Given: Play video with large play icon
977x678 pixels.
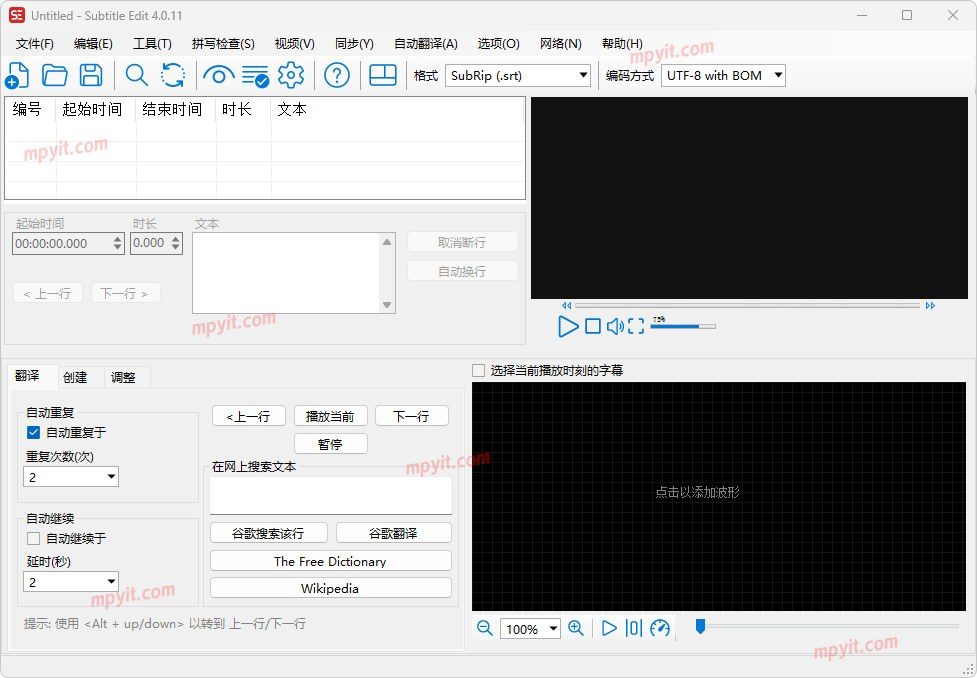Looking at the screenshot, I should pyautogui.click(x=568, y=326).
